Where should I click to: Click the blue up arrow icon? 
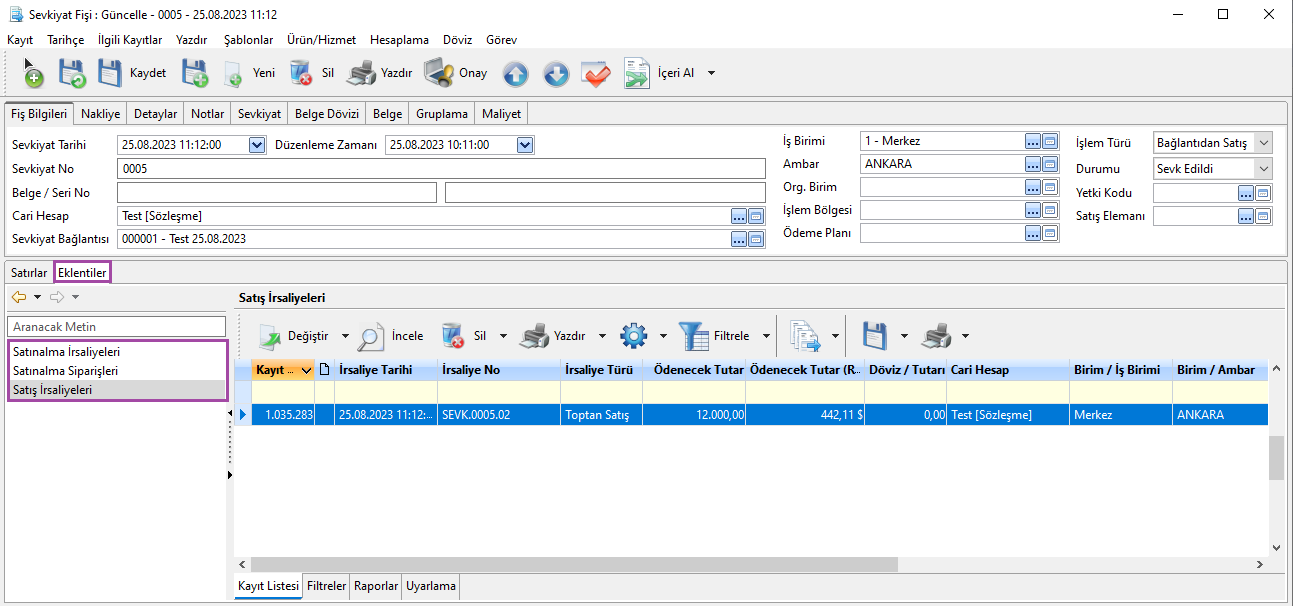point(515,73)
